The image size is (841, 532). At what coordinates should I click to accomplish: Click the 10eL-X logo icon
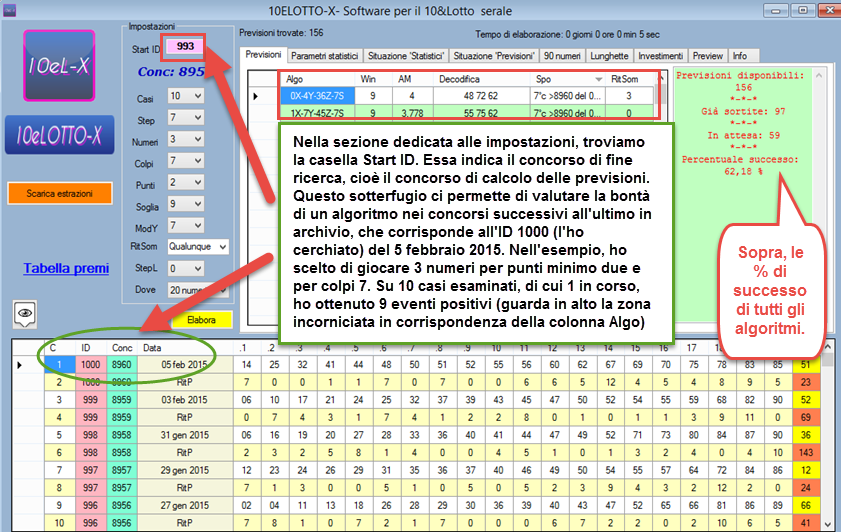tap(59, 65)
